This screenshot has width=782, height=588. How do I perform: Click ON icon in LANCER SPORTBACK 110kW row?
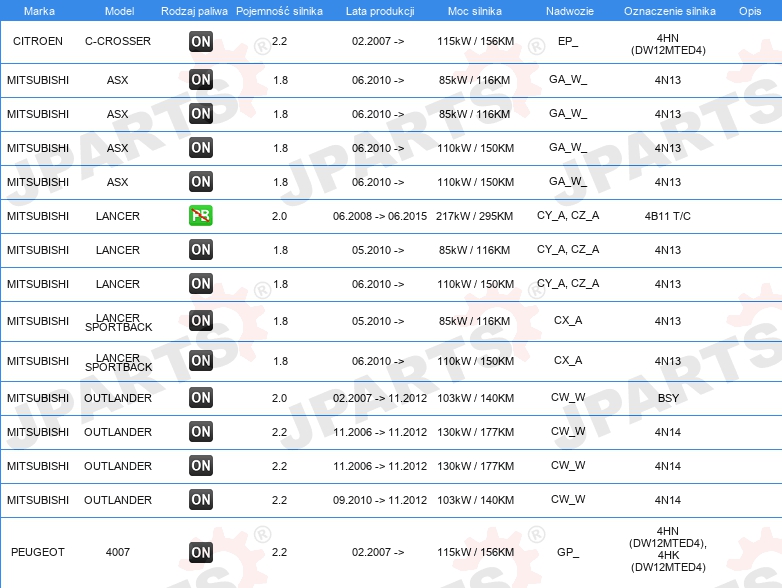click(201, 360)
